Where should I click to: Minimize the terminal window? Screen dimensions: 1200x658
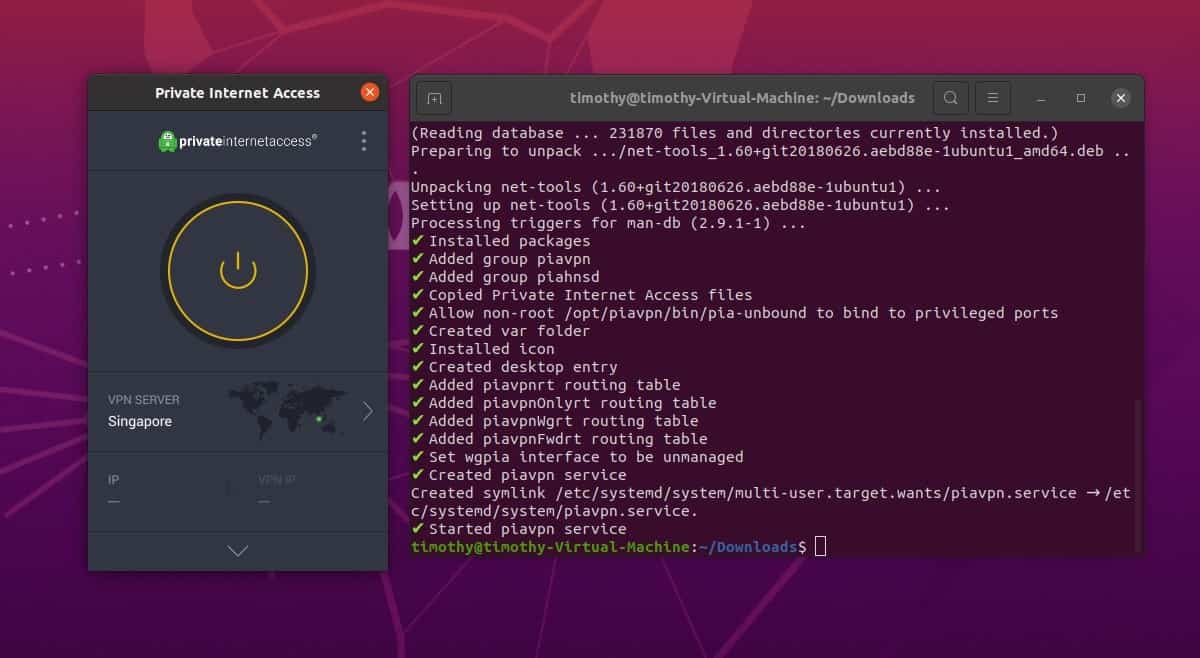click(1042, 98)
